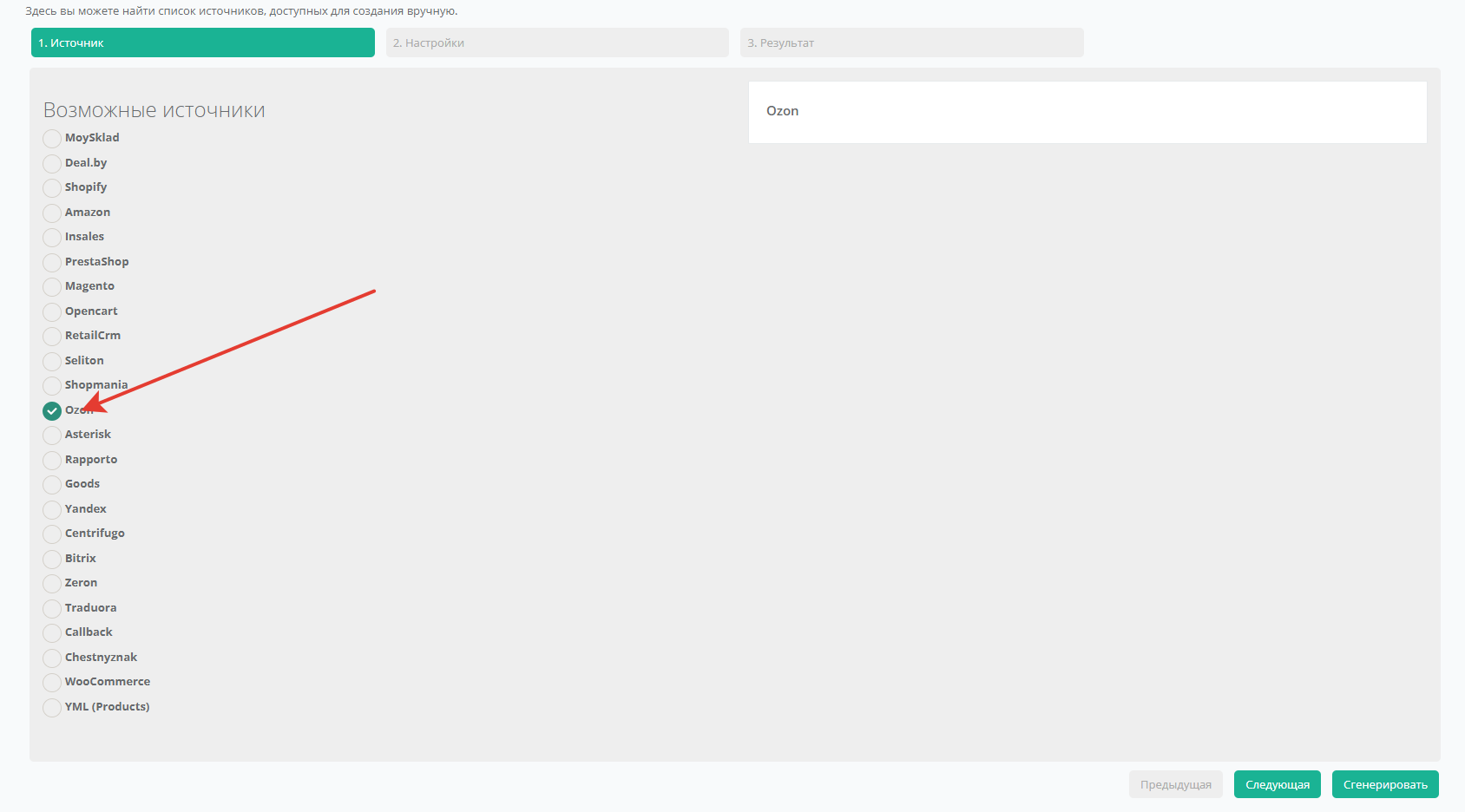1465x812 pixels.
Task: Choose Shopify as the source
Action: click(52, 188)
